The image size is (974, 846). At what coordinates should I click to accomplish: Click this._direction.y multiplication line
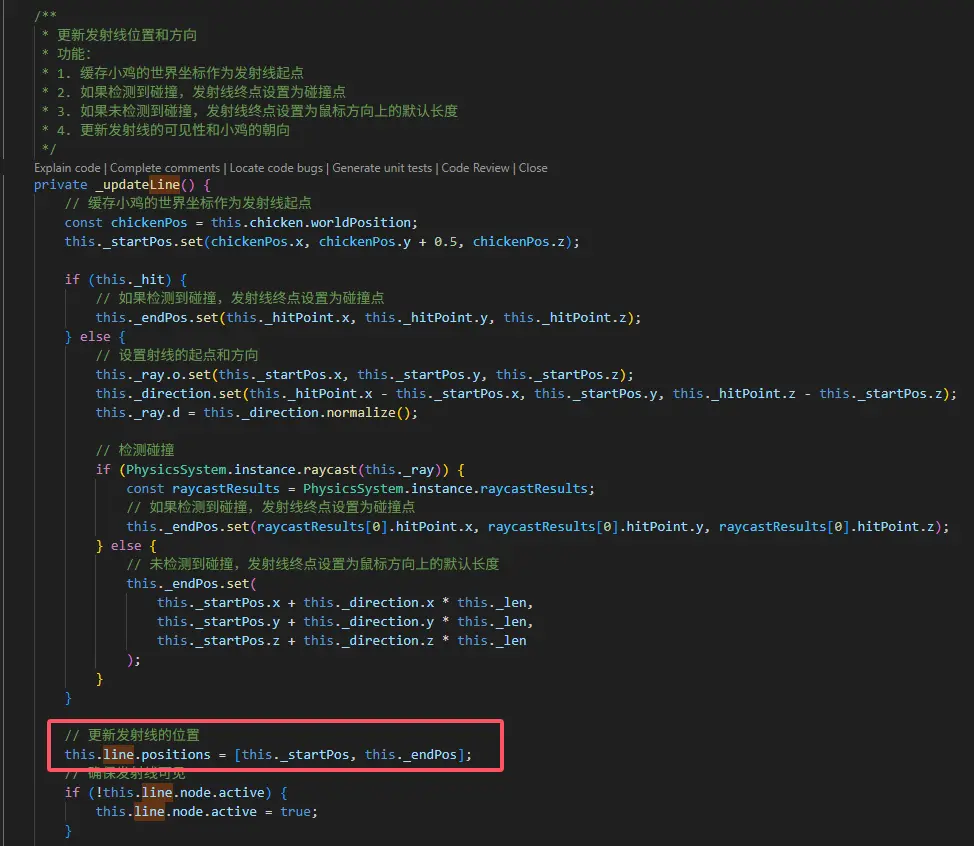point(345,621)
